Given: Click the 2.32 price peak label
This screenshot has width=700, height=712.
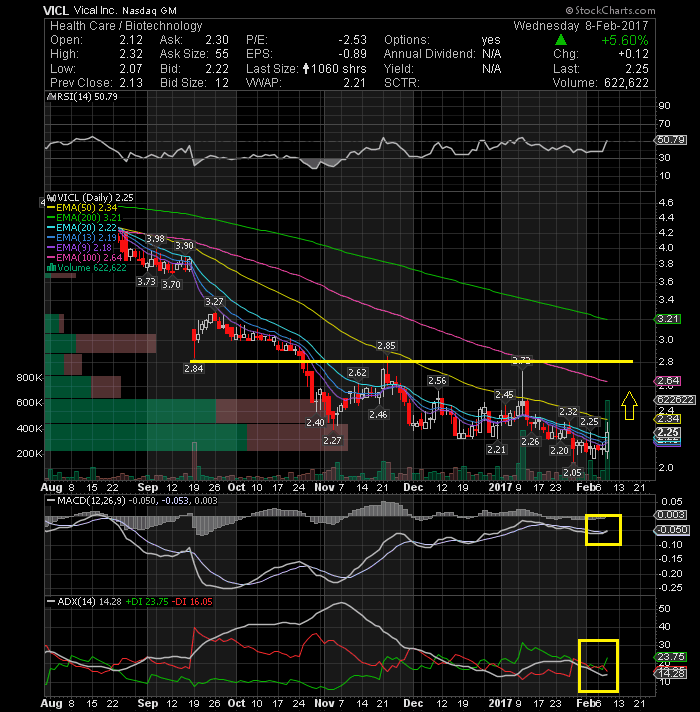Looking at the screenshot, I should (x=568, y=412).
